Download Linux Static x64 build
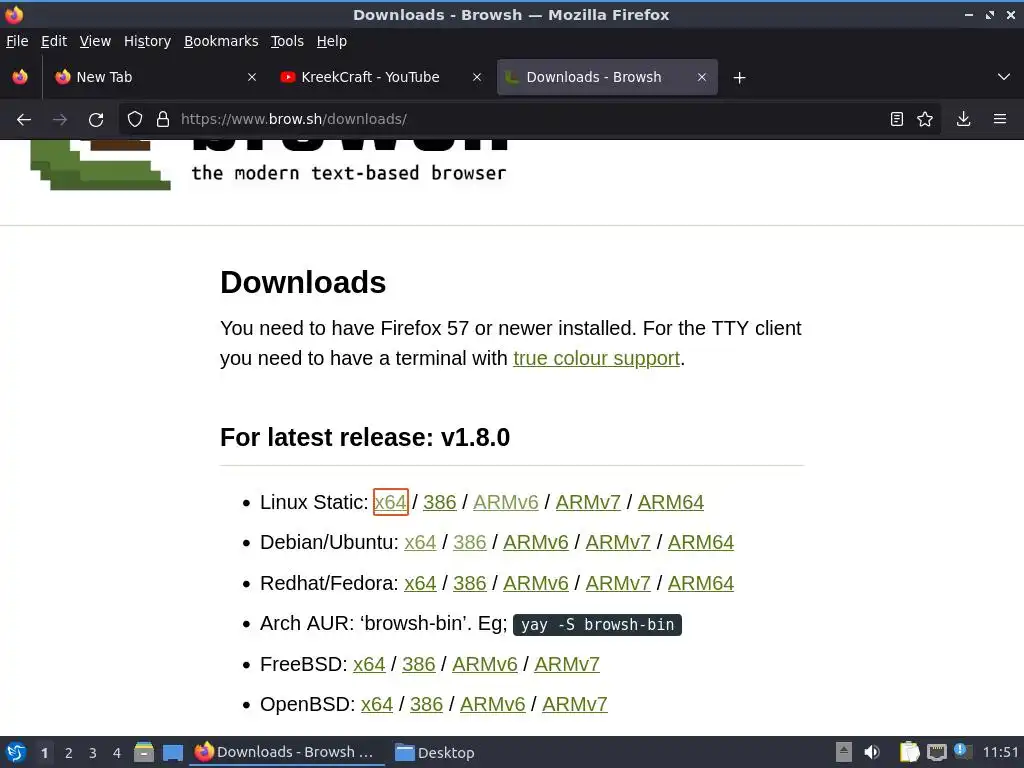The width and height of the screenshot is (1024, 768). (391, 502)
